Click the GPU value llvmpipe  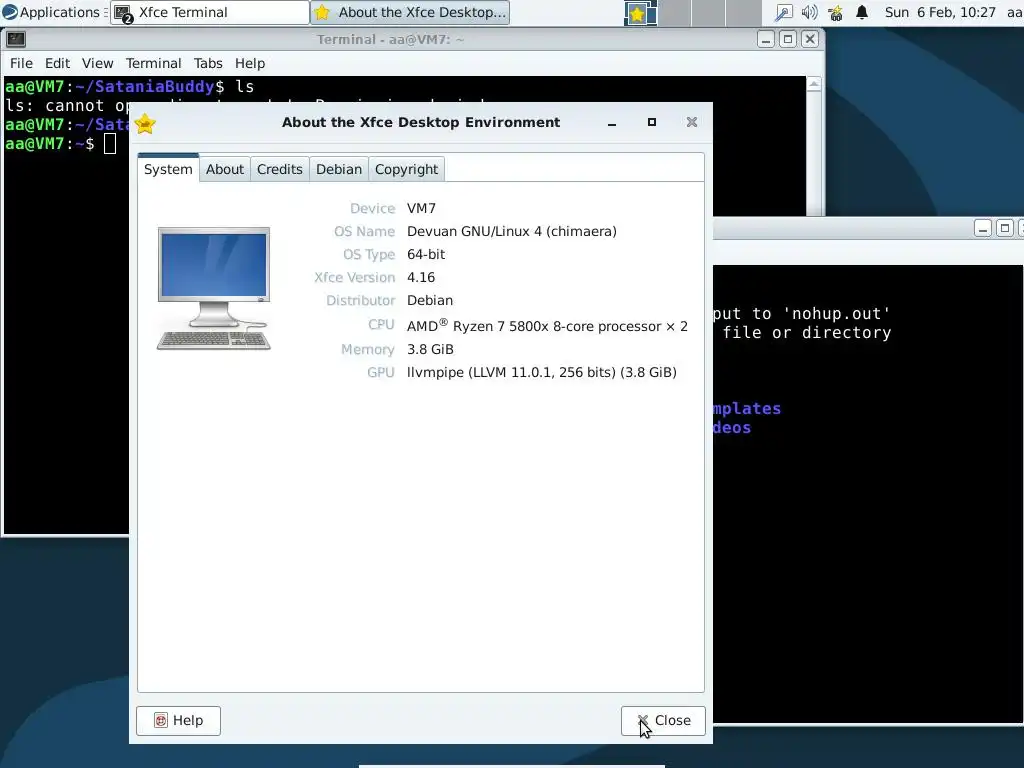pos(541,372)
